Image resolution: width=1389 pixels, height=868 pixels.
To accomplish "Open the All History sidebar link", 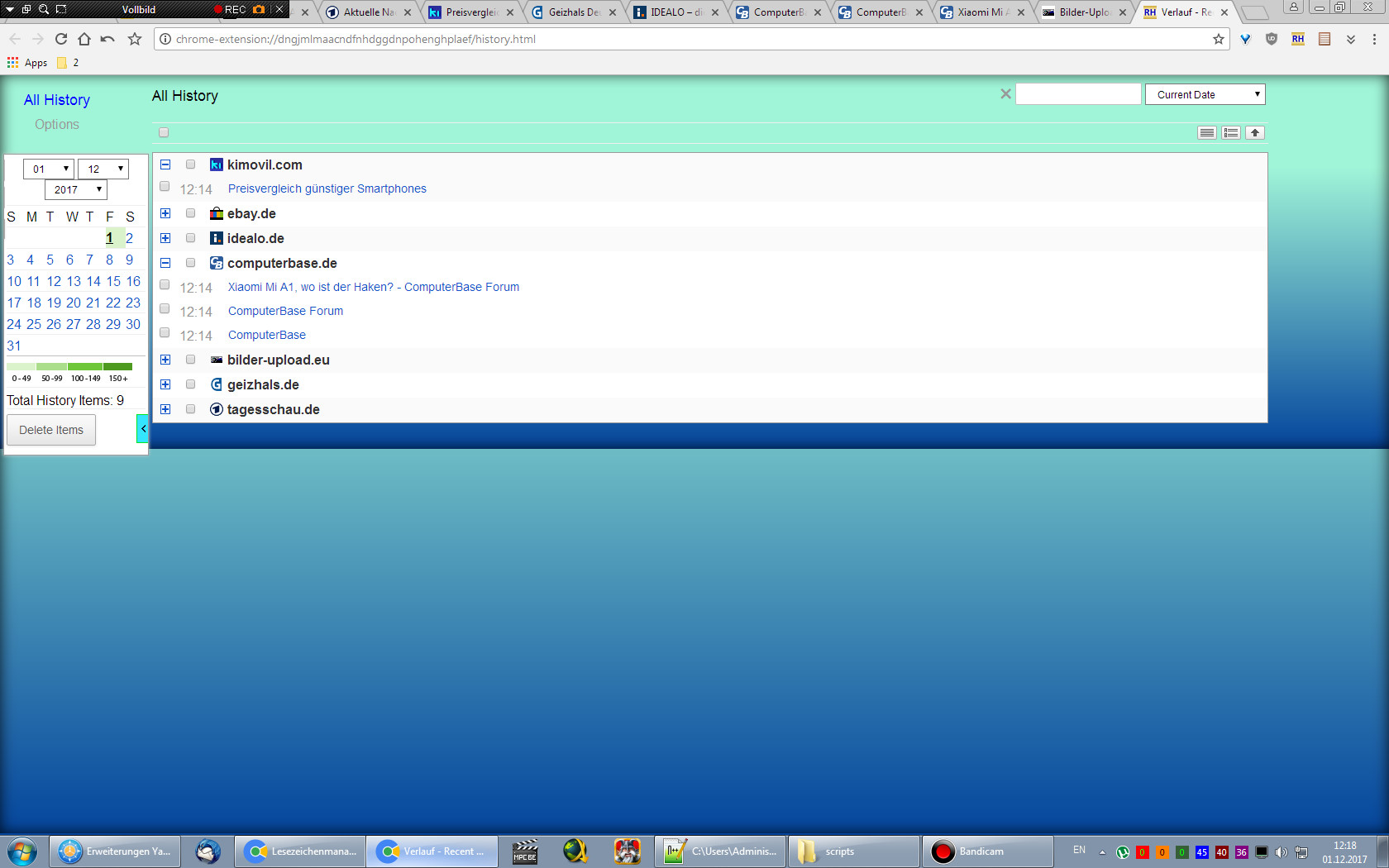I will [x=57, y=99].
